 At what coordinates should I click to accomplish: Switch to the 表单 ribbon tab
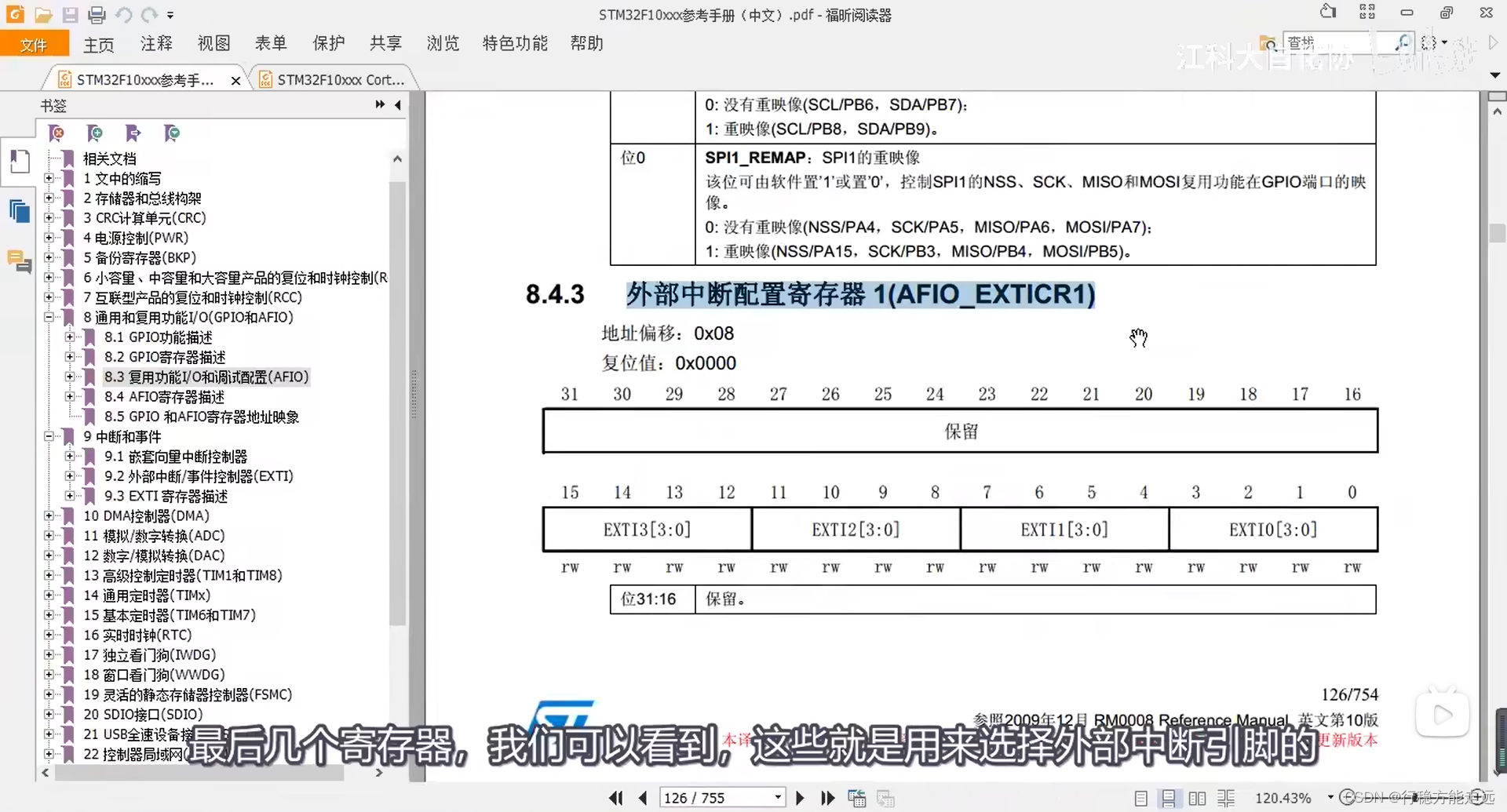point(271,44)
